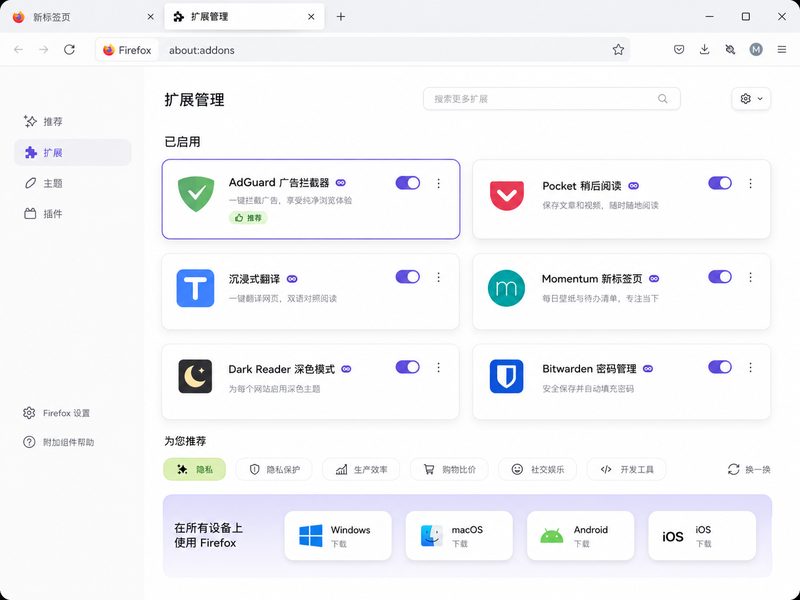Click the Dark Reader moon icon
This screenshot has height=600, width=800.
click(x=195, y=377)
